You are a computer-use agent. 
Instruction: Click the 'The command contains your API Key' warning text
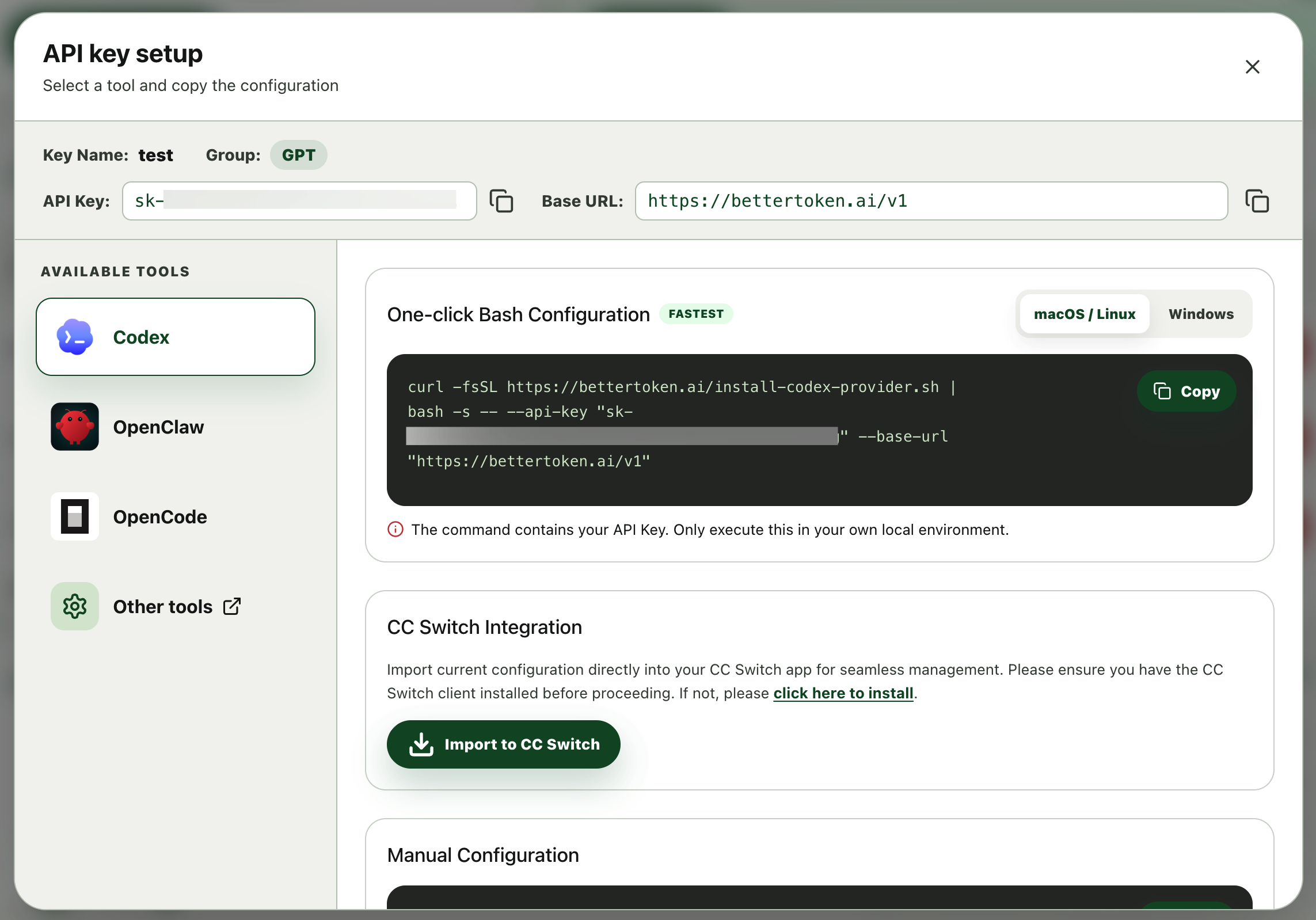(x=710, y=530)
